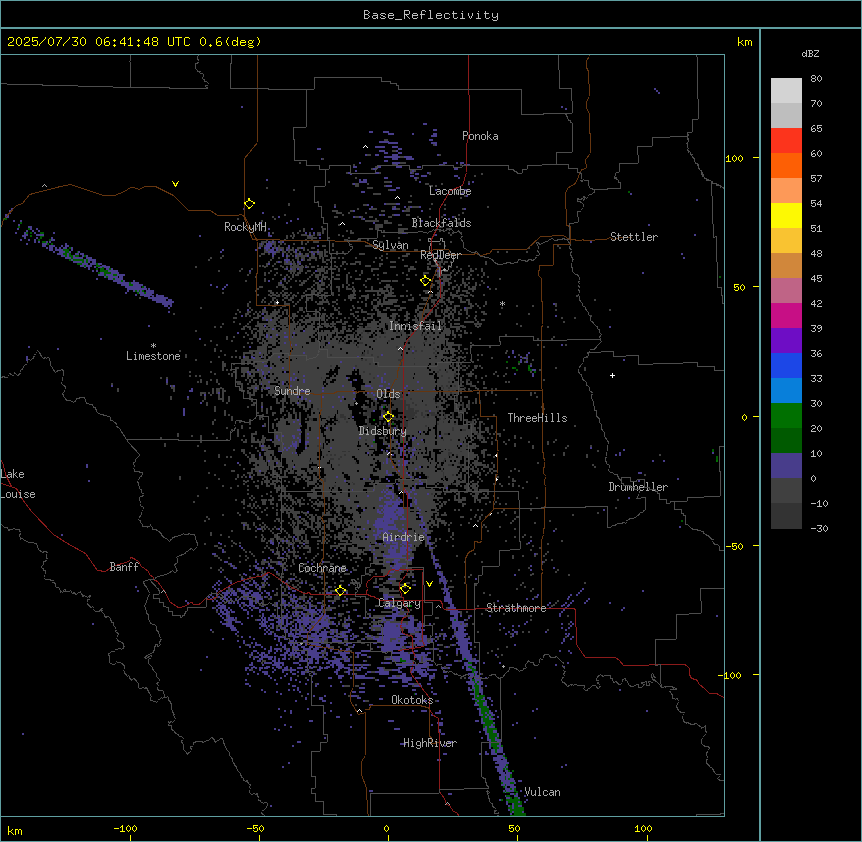862x842 pixels.
Task: Click the Limestone label
Action: 153,356
